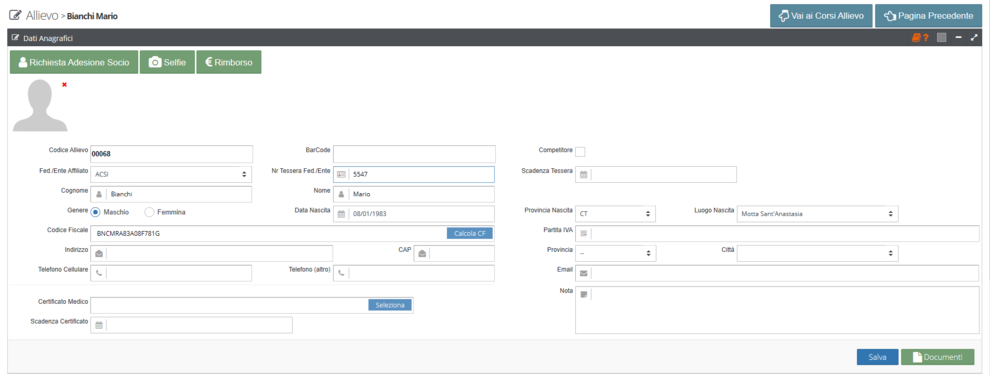990x377 pixels.
Task: Click the gray square icon in panel header
Action: 941,38
